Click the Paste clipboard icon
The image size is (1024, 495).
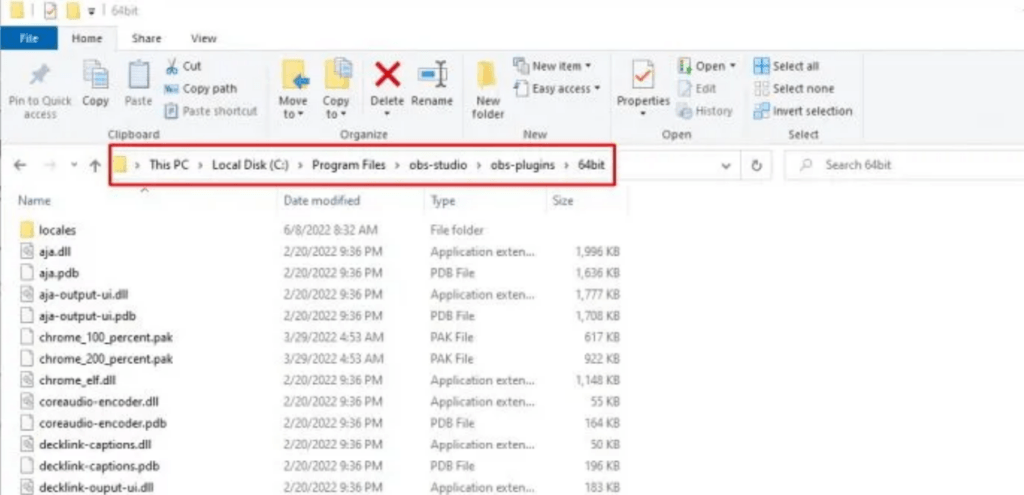click(x=138, y=74)
